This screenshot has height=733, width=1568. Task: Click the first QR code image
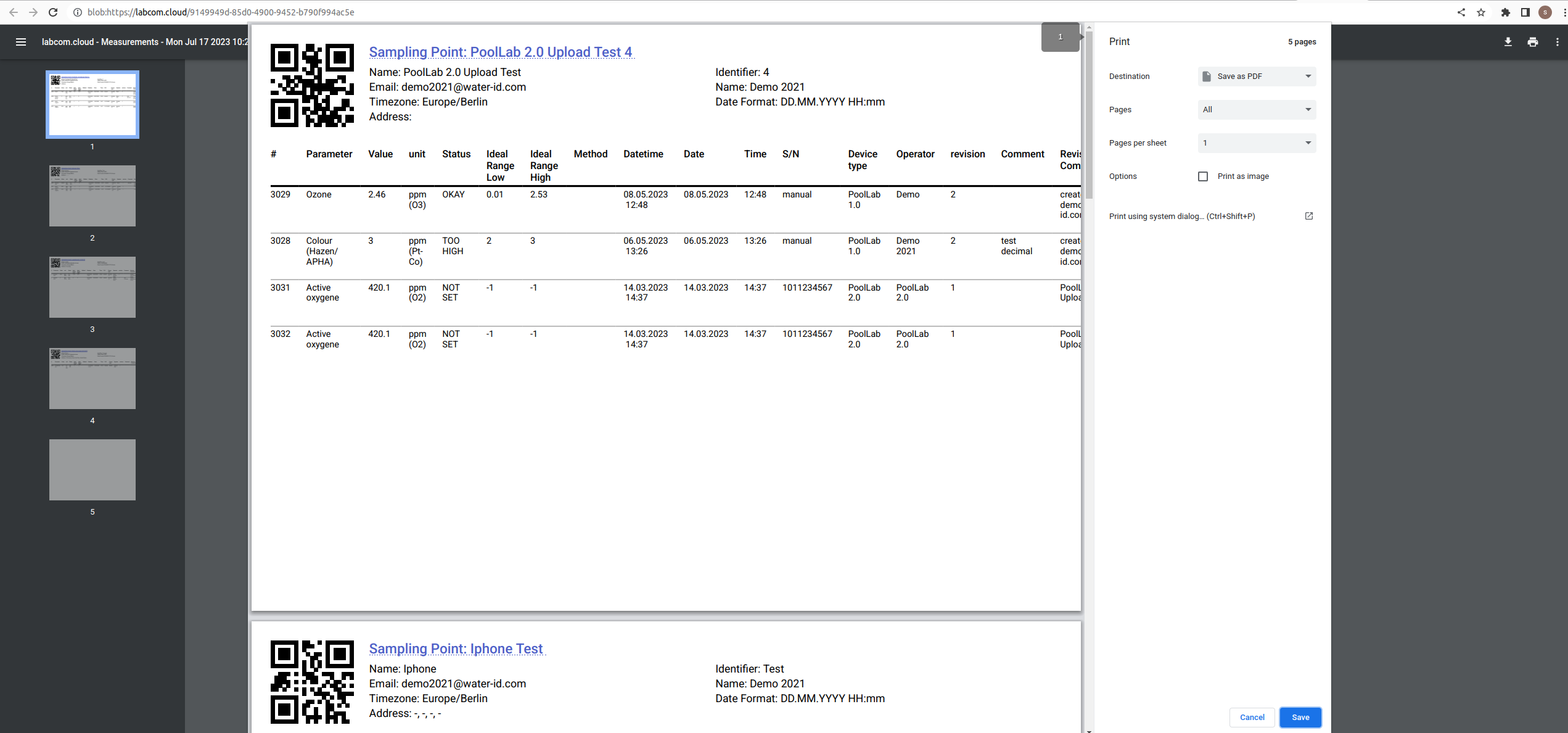click(312, 85)
